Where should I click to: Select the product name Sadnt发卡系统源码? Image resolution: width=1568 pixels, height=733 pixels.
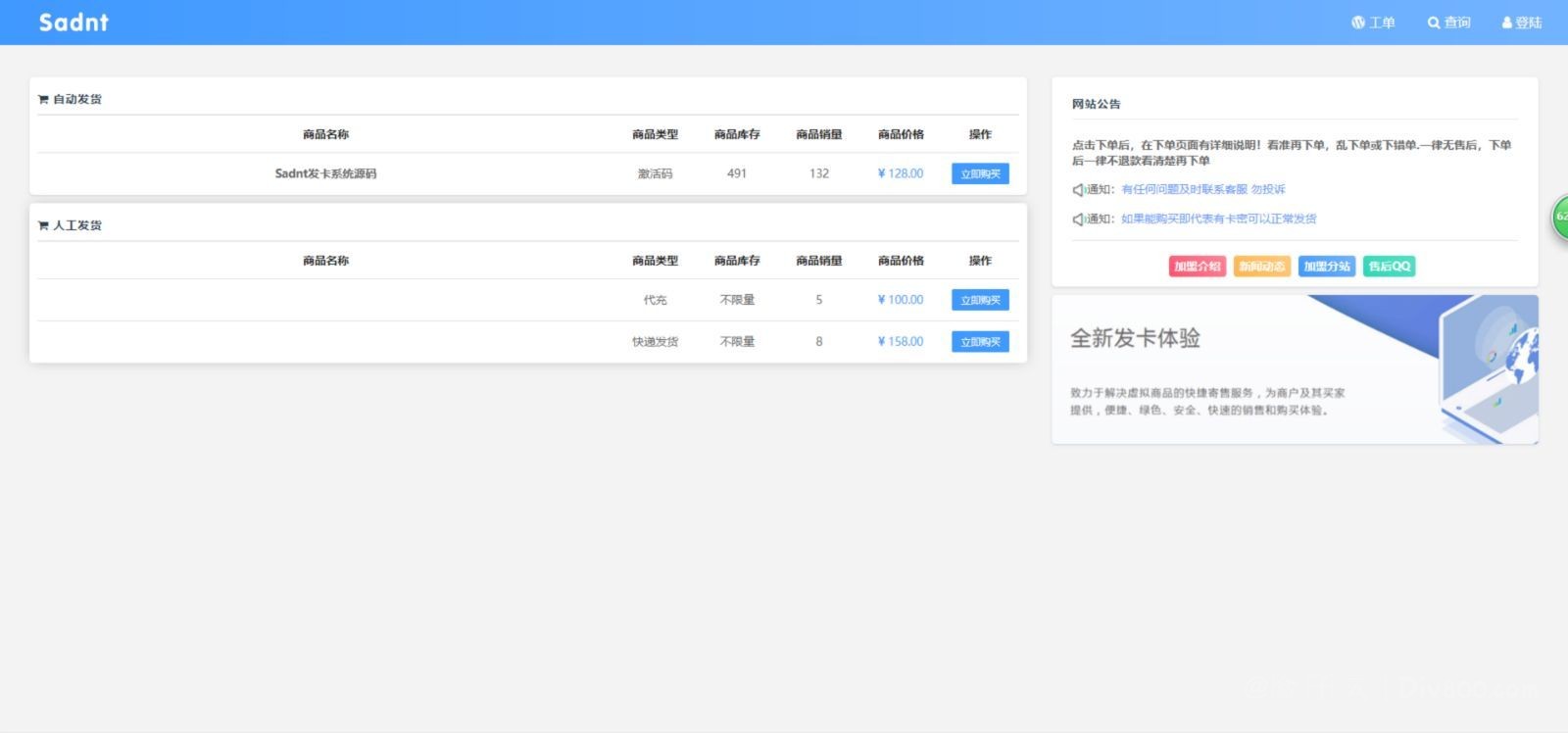(325, 173)
